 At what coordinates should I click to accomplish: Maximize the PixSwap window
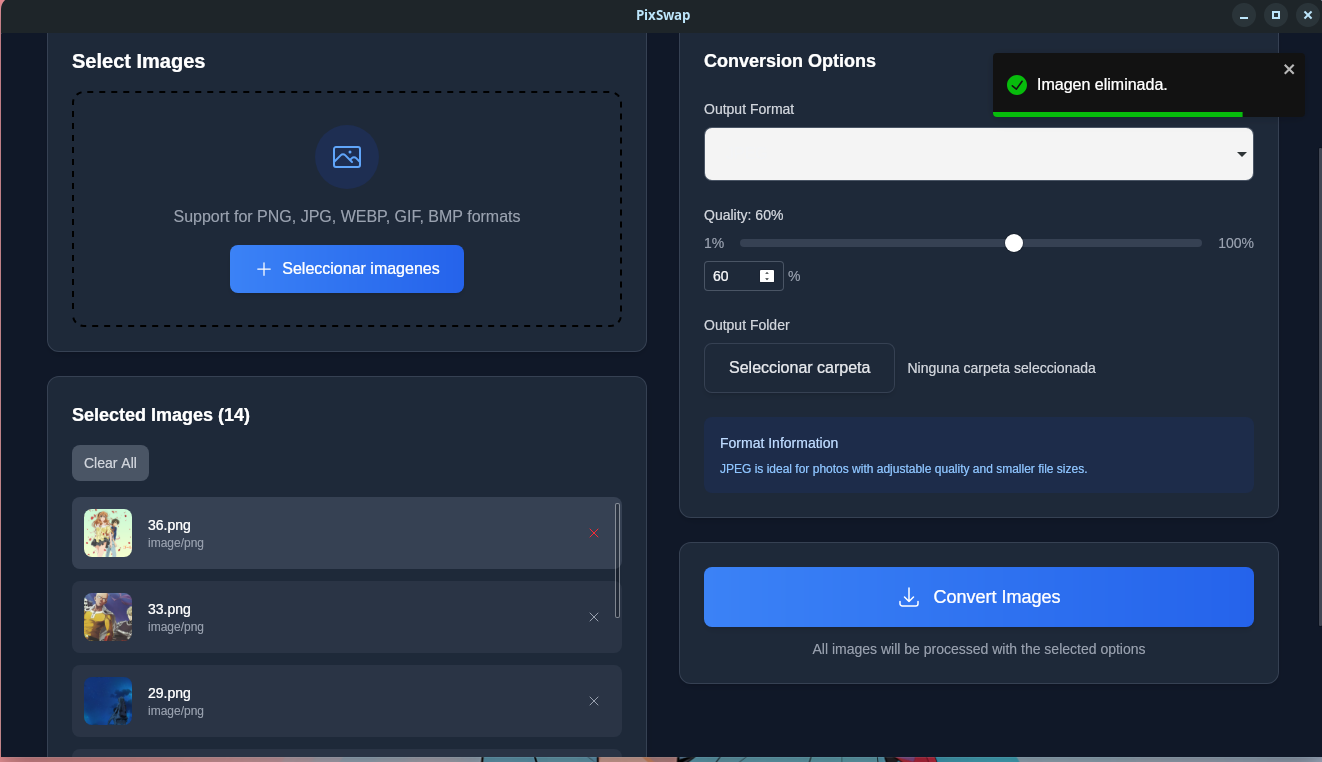tap(1275, 15)
